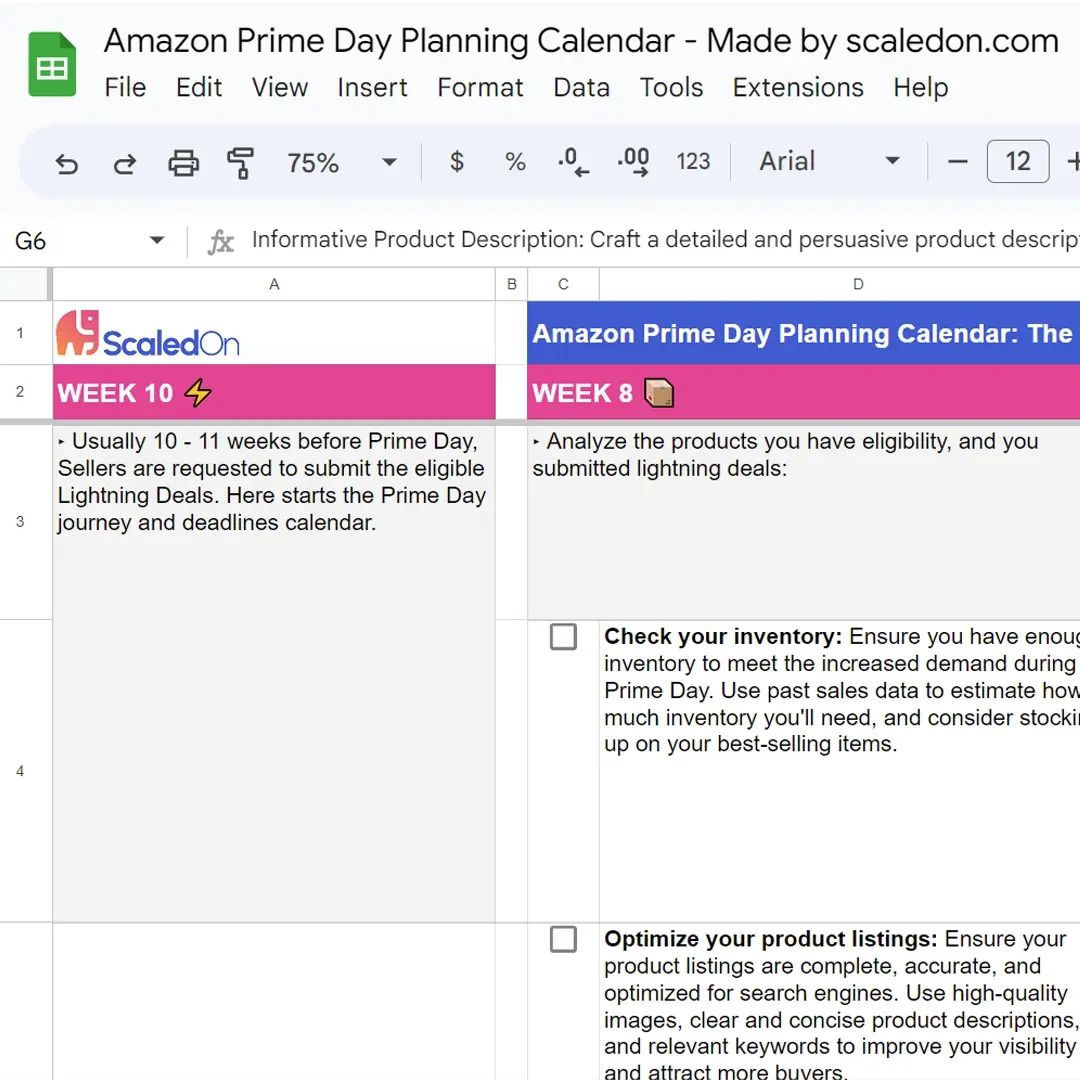Screen dimensions: 1080x1080
Task: Open the zoom 75% dropdown
Action: pos(342,163)
